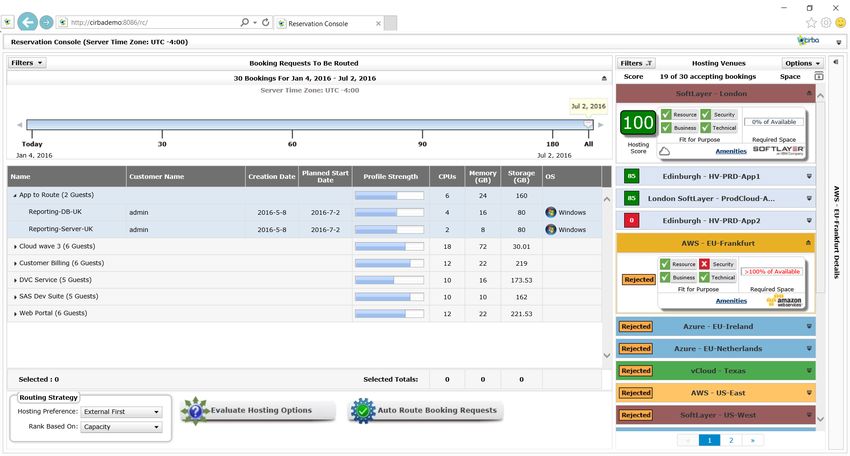Image resolution: width=850 pixels, height=456 pixels.
Task: Click the browser forward arrow button
Action: coord(47,22)
